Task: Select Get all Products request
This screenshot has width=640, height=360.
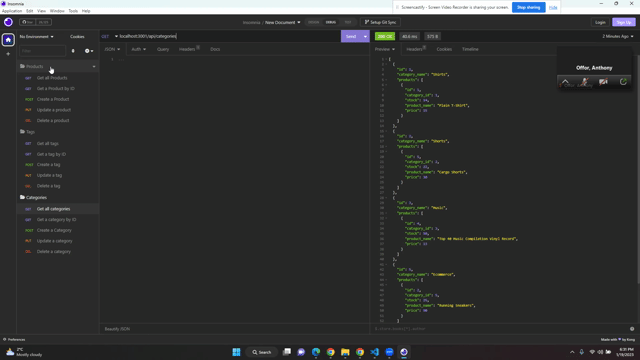Action: [x=52, y=78]
